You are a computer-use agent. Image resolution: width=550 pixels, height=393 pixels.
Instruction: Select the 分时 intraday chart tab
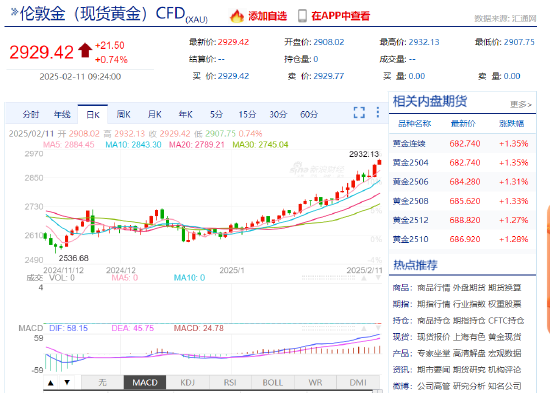(31, 114)
